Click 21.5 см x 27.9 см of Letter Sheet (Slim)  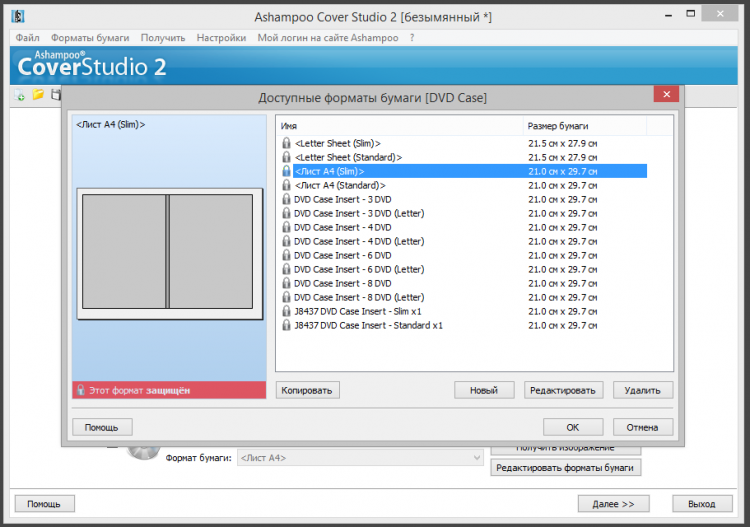[x=562, y=143]
